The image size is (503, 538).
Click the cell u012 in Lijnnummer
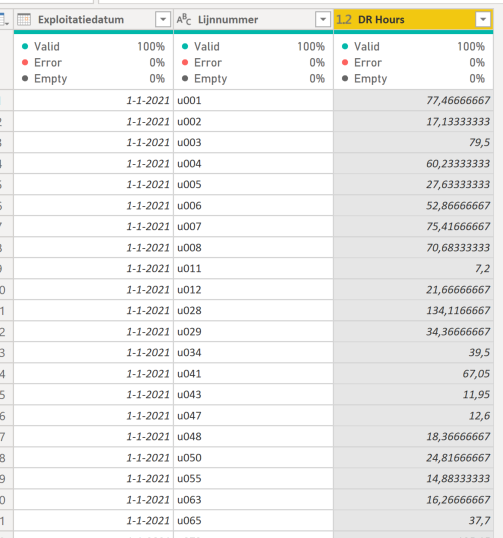pyautogui.click(x=253, y=290)
